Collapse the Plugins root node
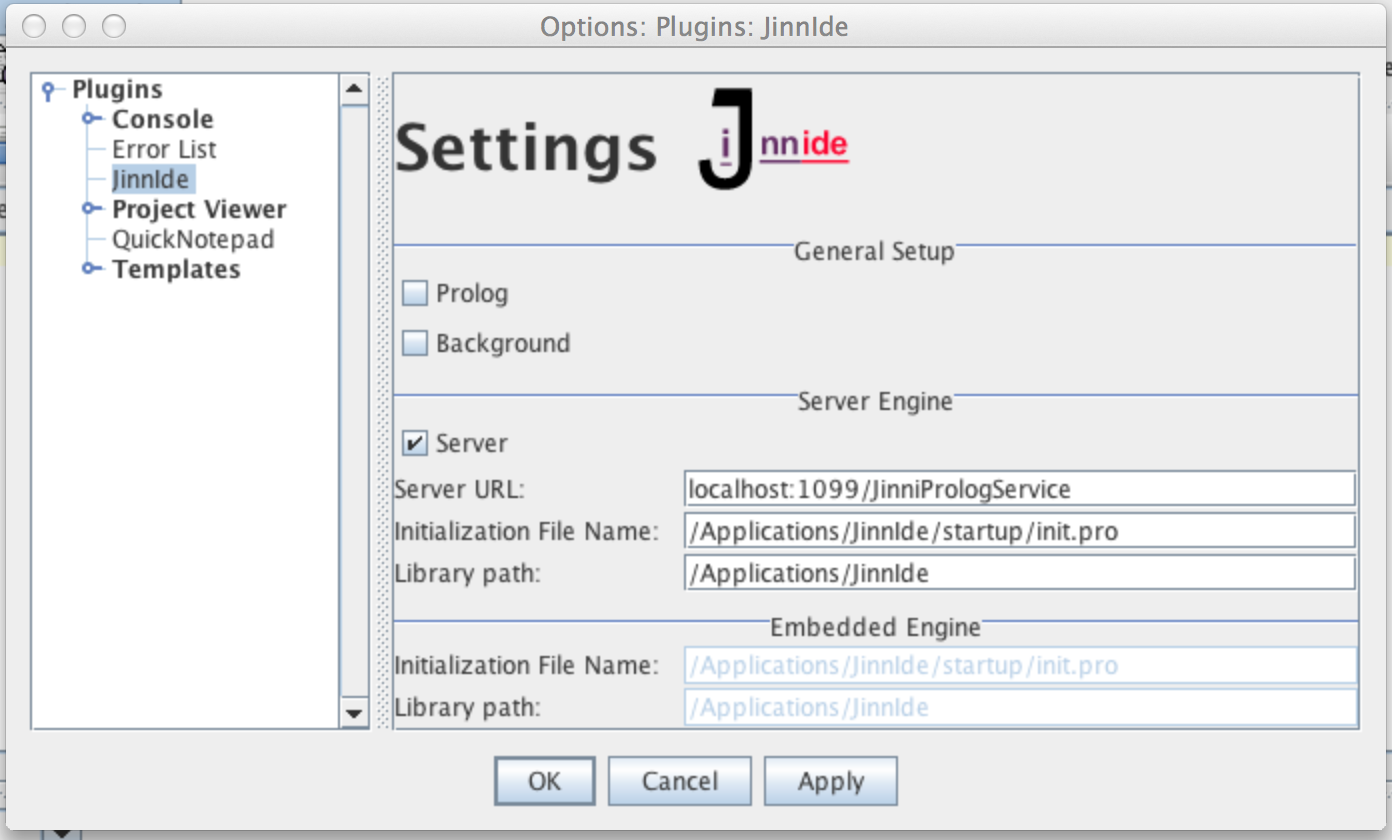This screenshot has height=840, width=1392. [49, 90]
